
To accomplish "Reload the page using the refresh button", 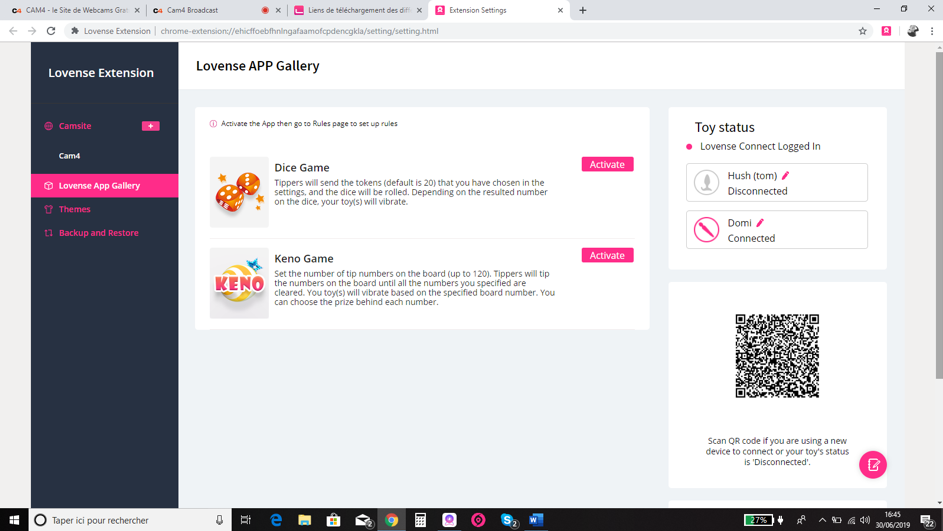I will coord(51,31).
